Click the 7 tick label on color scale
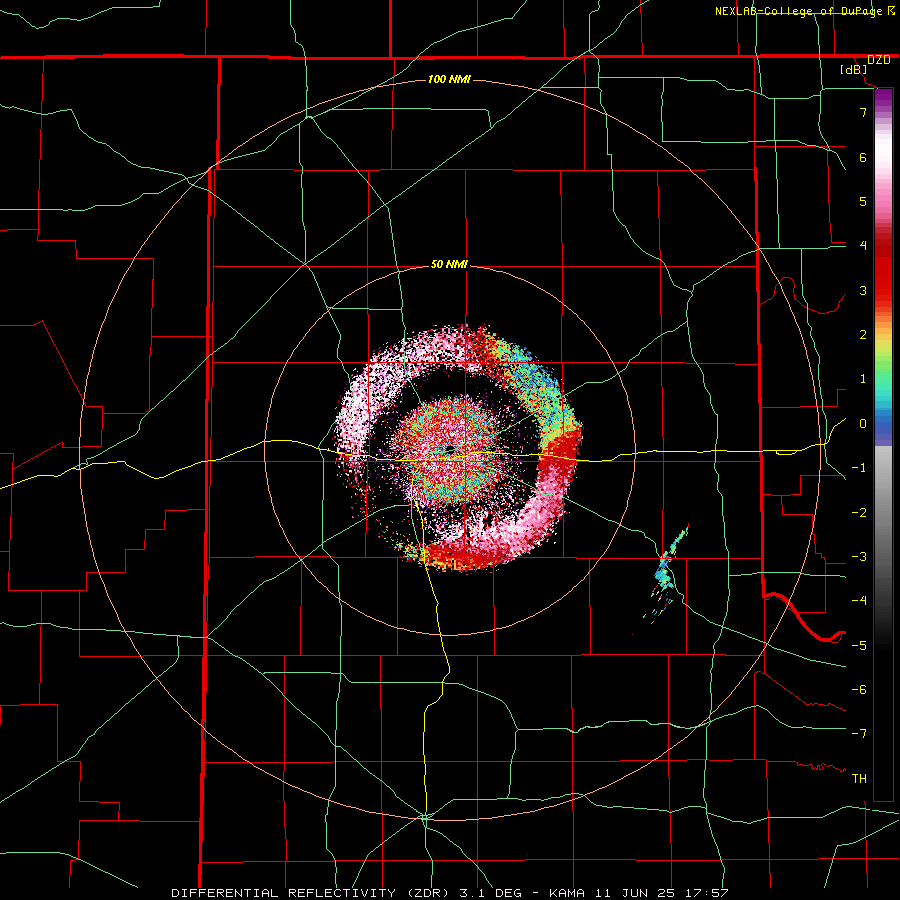This screenshot has width=900, height=900. pyautogui.click(x=863, y=112)
